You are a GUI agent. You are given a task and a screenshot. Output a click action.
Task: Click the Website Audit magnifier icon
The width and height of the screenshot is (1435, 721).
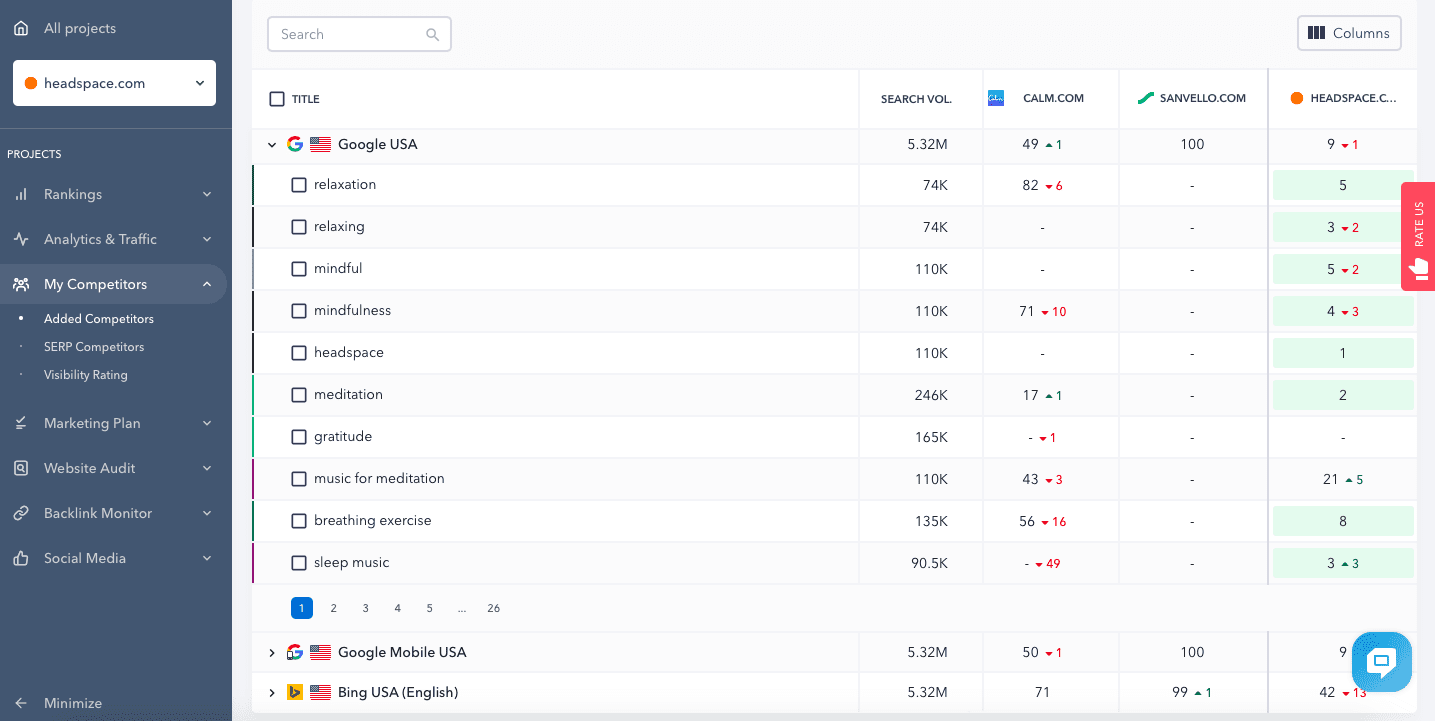21,468
